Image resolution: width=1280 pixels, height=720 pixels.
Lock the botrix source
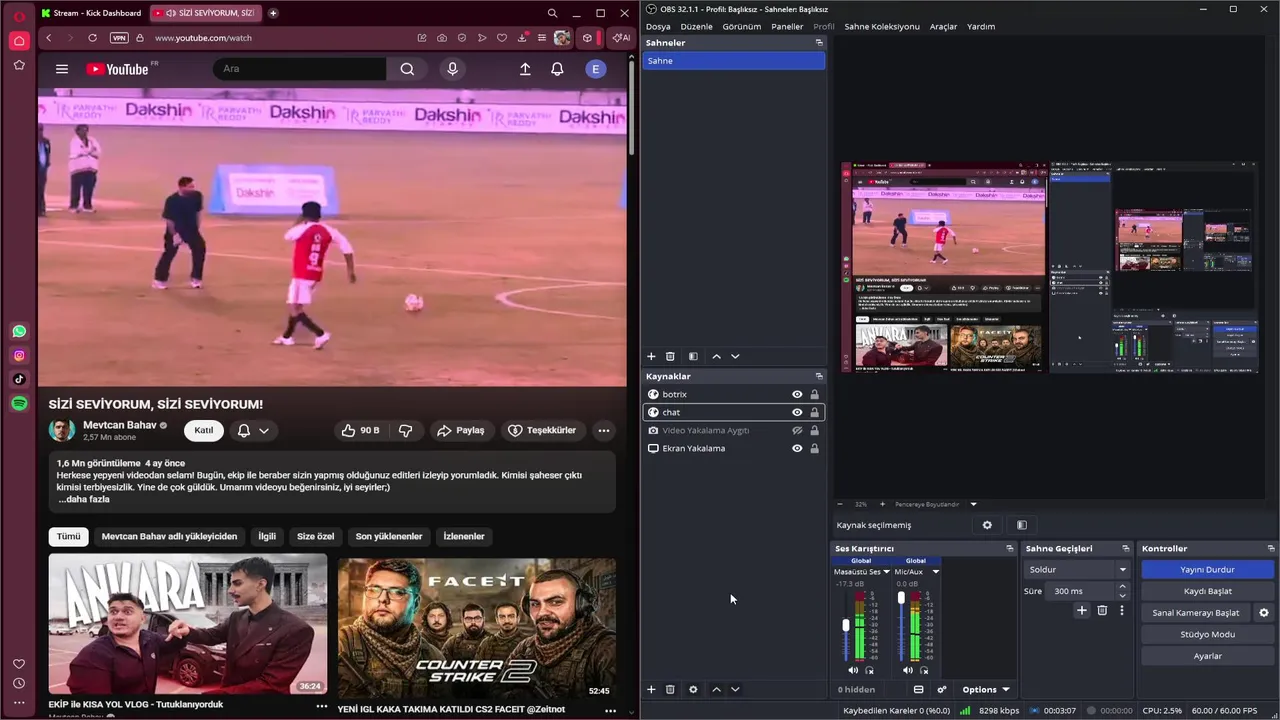click(x=814, y=394)
